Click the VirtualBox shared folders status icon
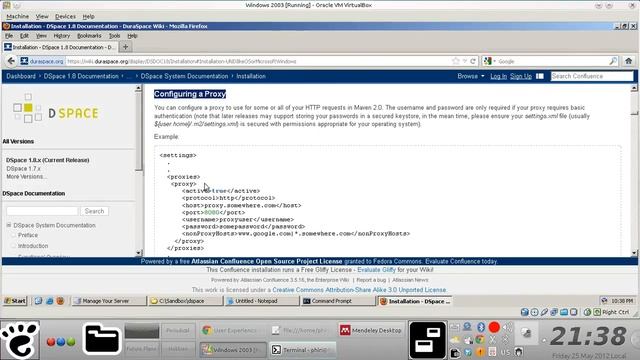Viewport: 640px width, 360px height. [564, 312]
